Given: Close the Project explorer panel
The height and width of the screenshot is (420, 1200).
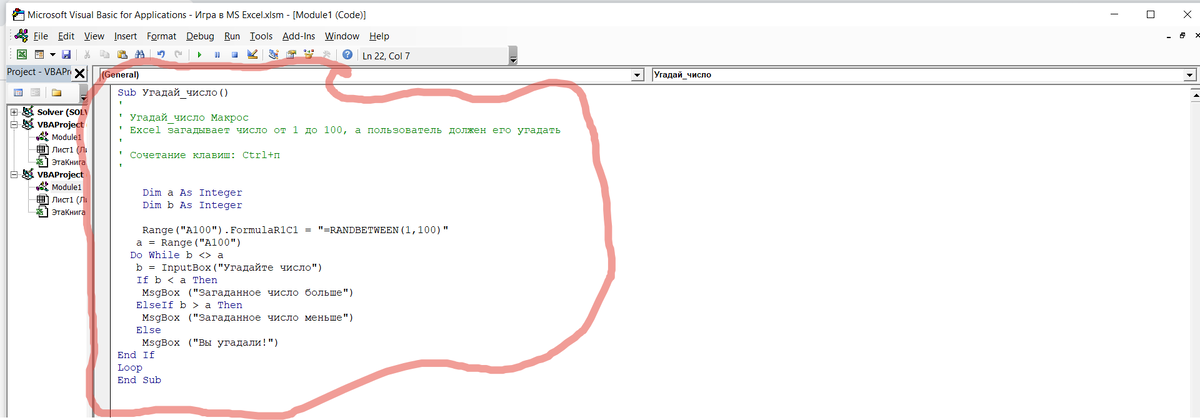Looking at the screenshot, I should coord(80,73).
